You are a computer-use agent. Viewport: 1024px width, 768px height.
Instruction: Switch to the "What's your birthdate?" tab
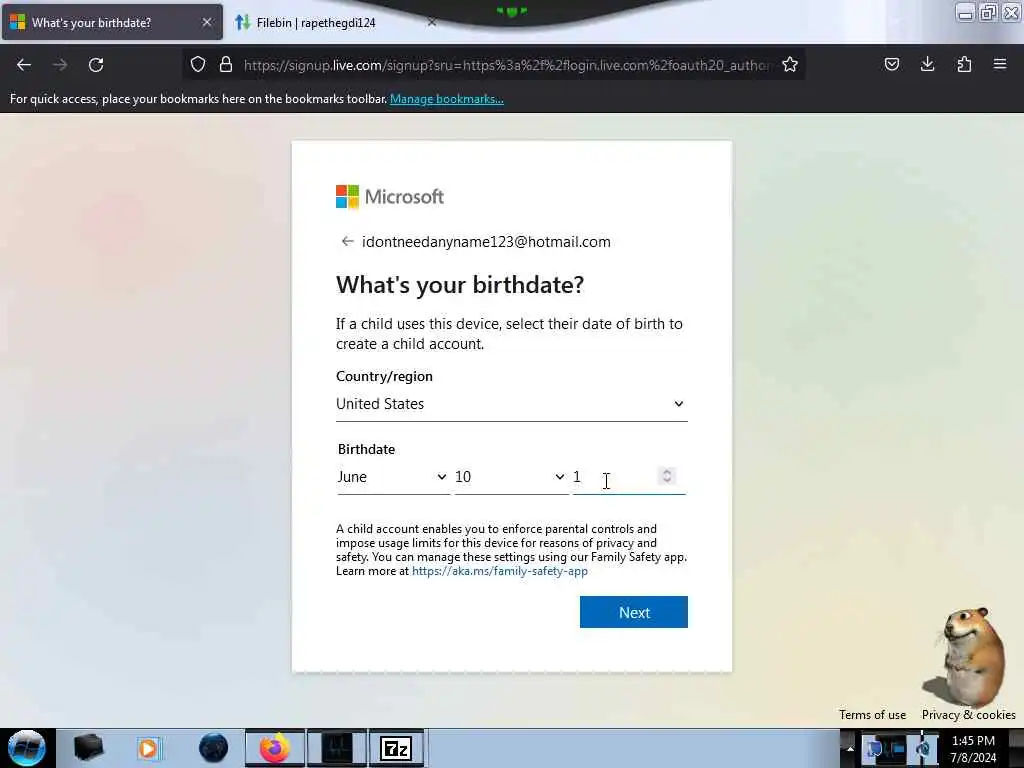[x=112, y=22]
